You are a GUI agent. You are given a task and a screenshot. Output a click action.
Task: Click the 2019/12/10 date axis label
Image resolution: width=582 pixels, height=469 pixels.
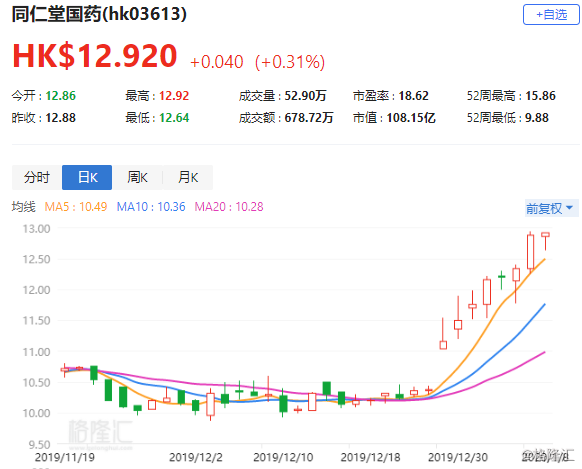[x=283, y=457]
